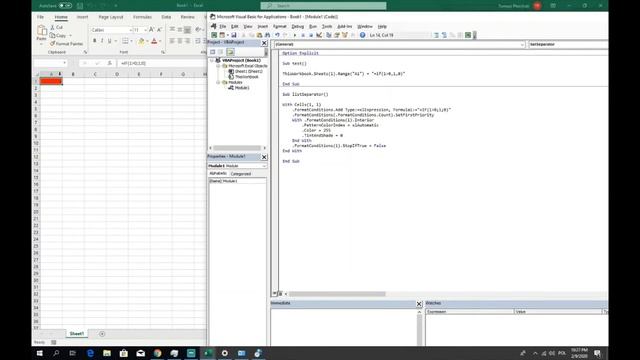The height and width of the screenshot is (360, 640).
Task: Switch to Page Layout ribbon tab
Action: (x=111, y=17)
